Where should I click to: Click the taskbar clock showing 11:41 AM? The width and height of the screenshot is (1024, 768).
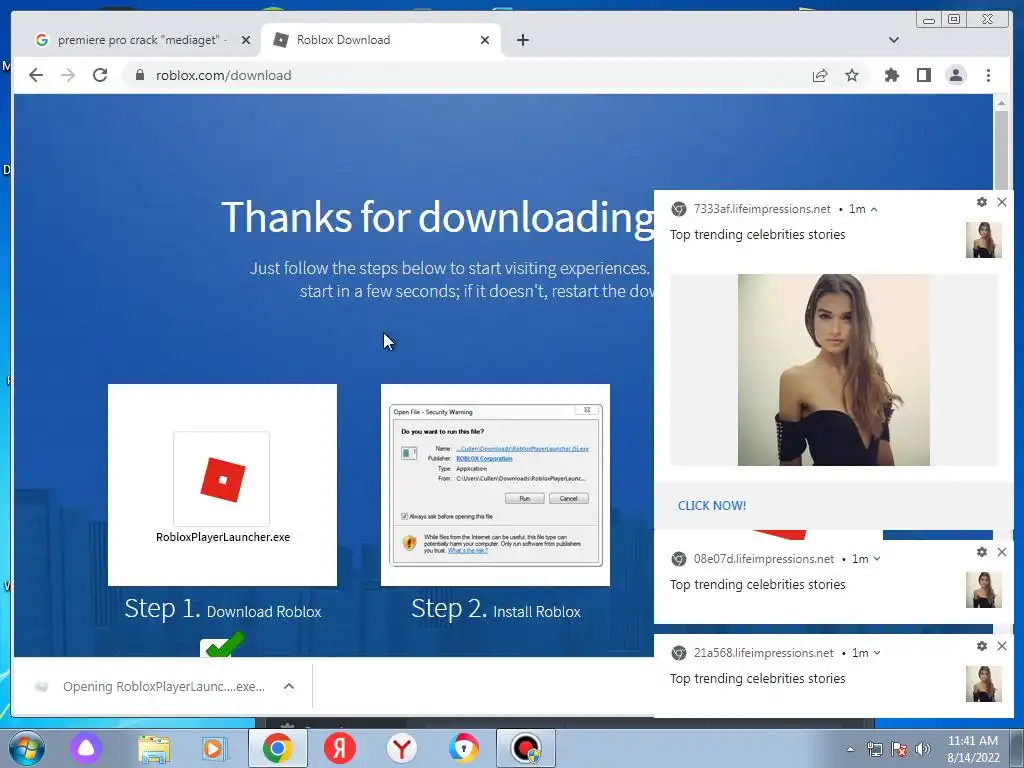(973, 749)
